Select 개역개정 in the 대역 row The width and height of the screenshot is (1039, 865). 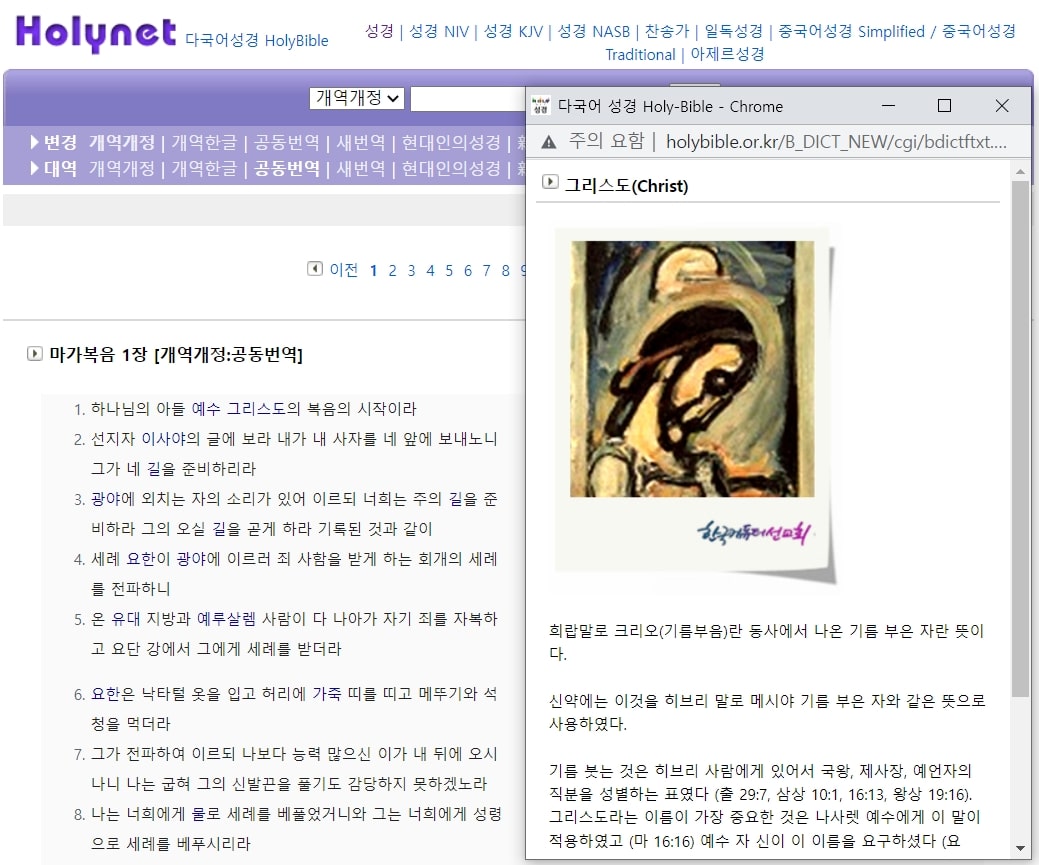click(x=122, y=169)
